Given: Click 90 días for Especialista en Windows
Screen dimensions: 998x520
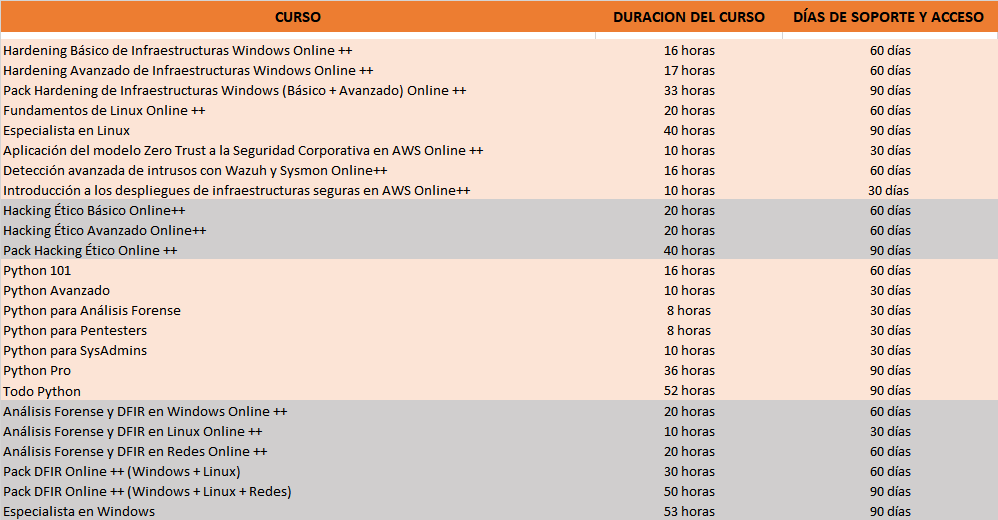Looking at the screenshot, I should (890, 512).
